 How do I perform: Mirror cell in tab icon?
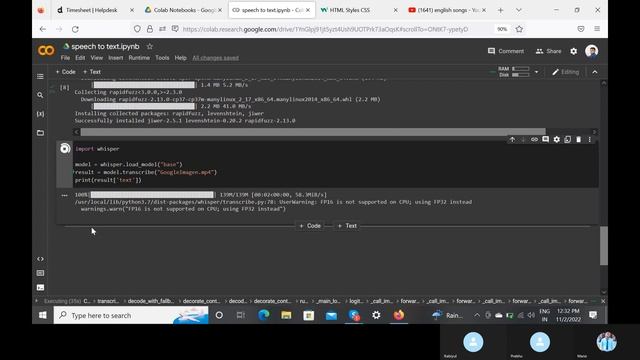[567, 140]
